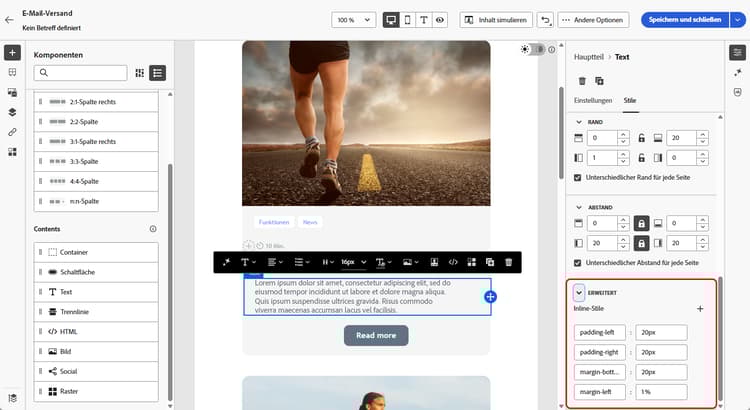Click Speichern und schließen button
The width and height of the screenshot is (750, 410).
tap(685, 20)
